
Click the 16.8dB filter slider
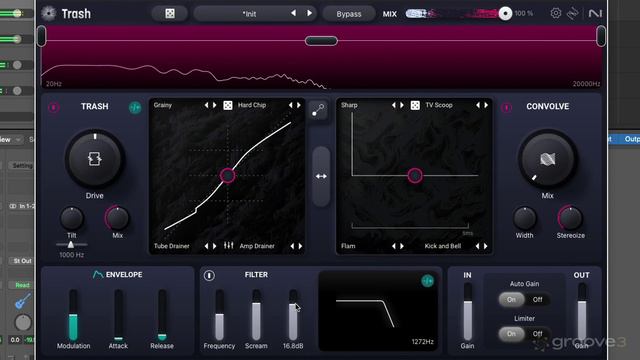(293, 315)
